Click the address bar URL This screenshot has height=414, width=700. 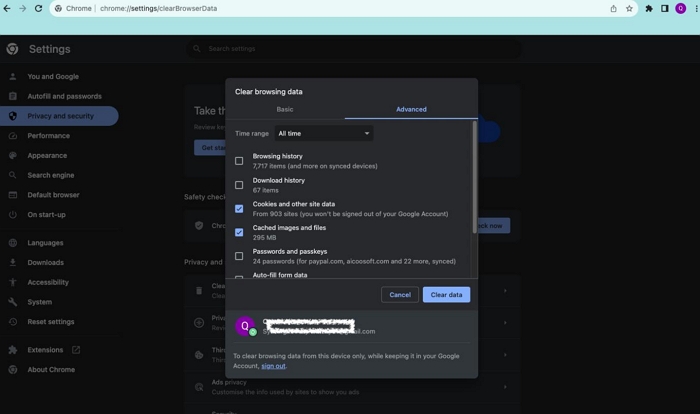coord(158,8)
